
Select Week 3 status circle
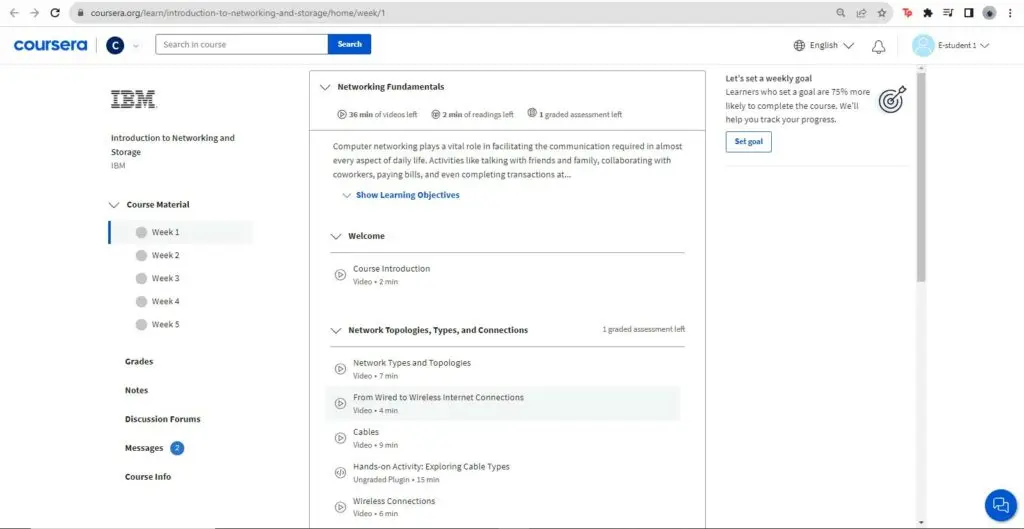[x=141, y=278]
